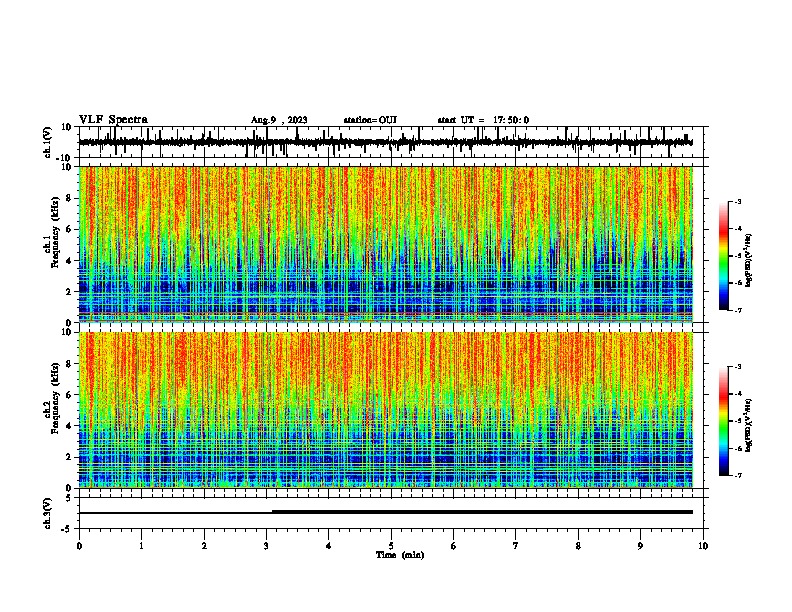Click the "ch.3(V)" axis label
The height and width of the screenshot is (612, 792).
pyautogui.click(x=48, y=513)
